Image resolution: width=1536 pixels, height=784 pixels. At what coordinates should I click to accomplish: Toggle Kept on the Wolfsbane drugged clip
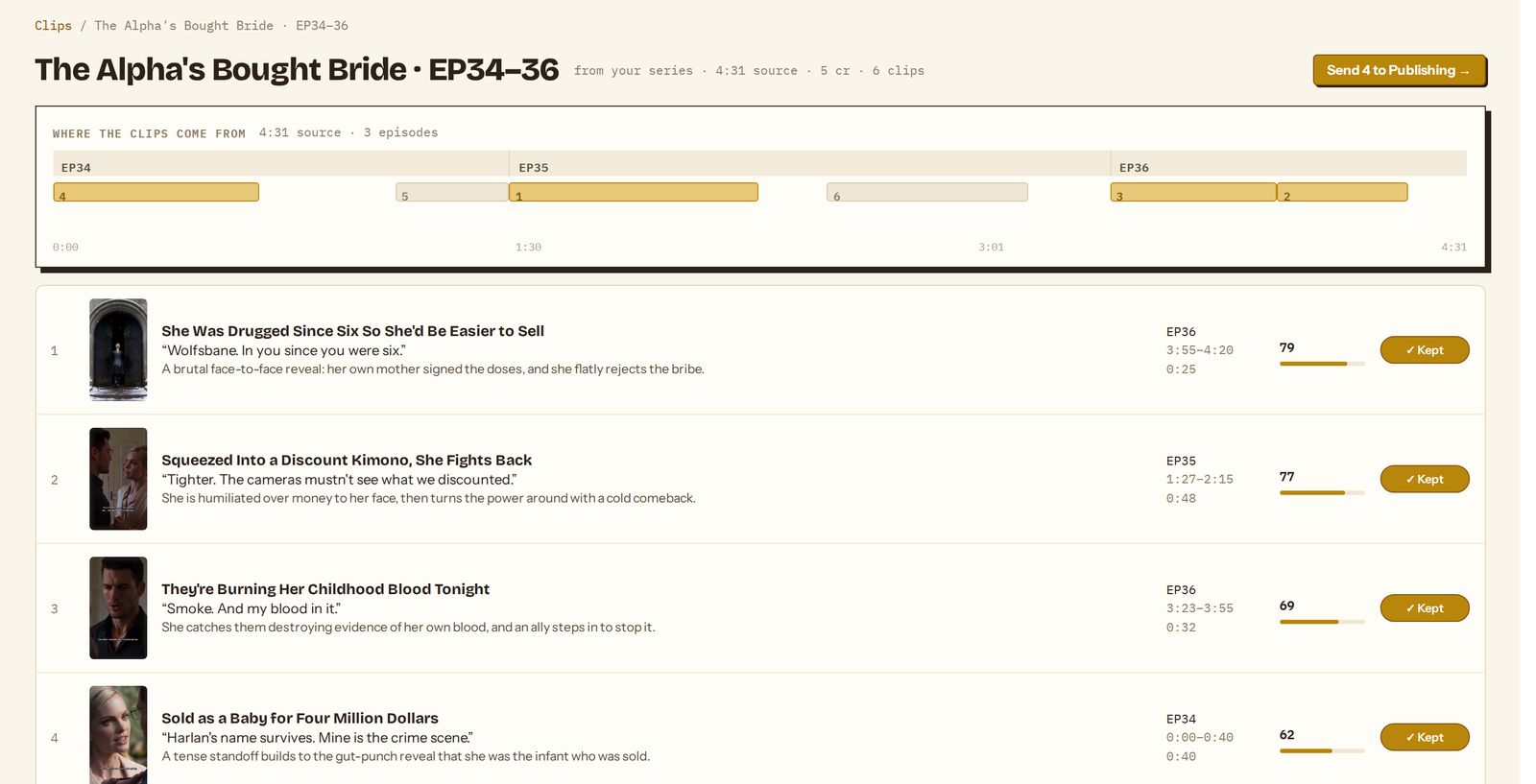[x=1425, y=350]
